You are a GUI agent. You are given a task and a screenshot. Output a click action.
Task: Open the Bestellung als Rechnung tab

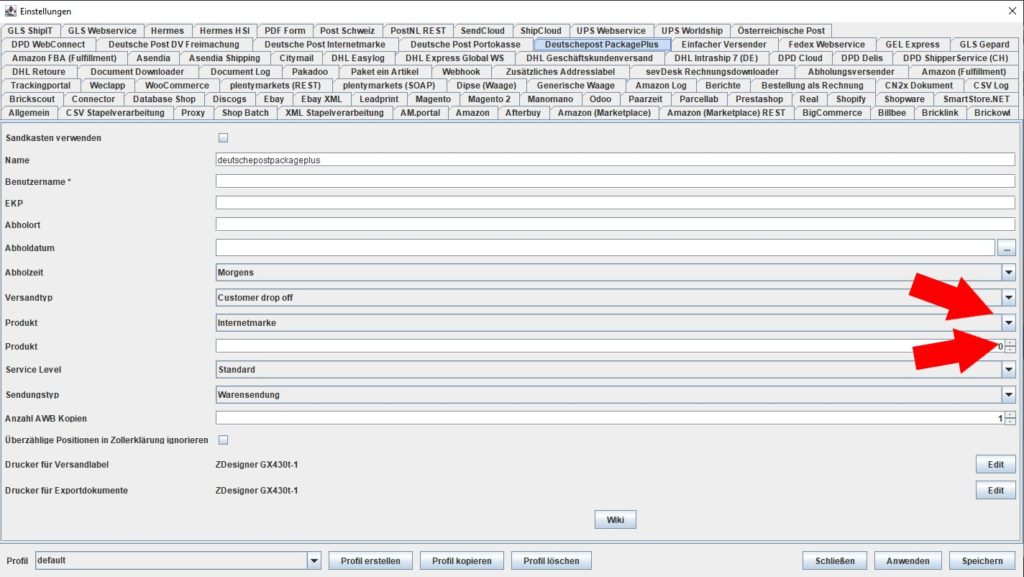[812, 86]
